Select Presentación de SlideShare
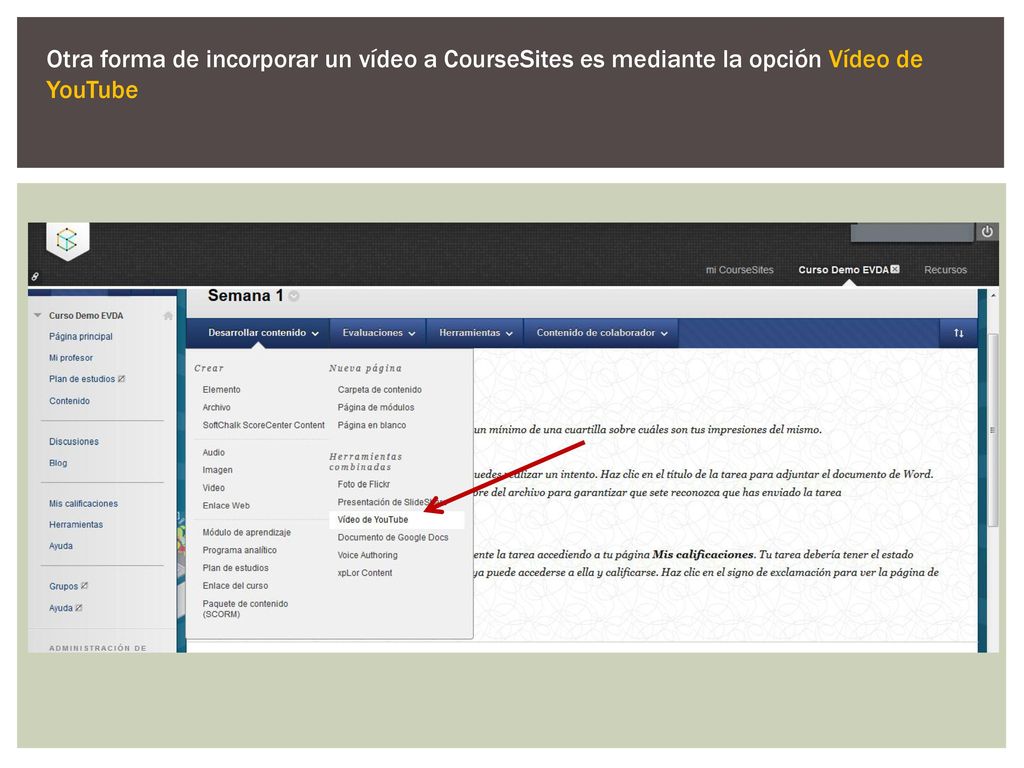This screenshot has width=1024, height=768. coord(391,502)
